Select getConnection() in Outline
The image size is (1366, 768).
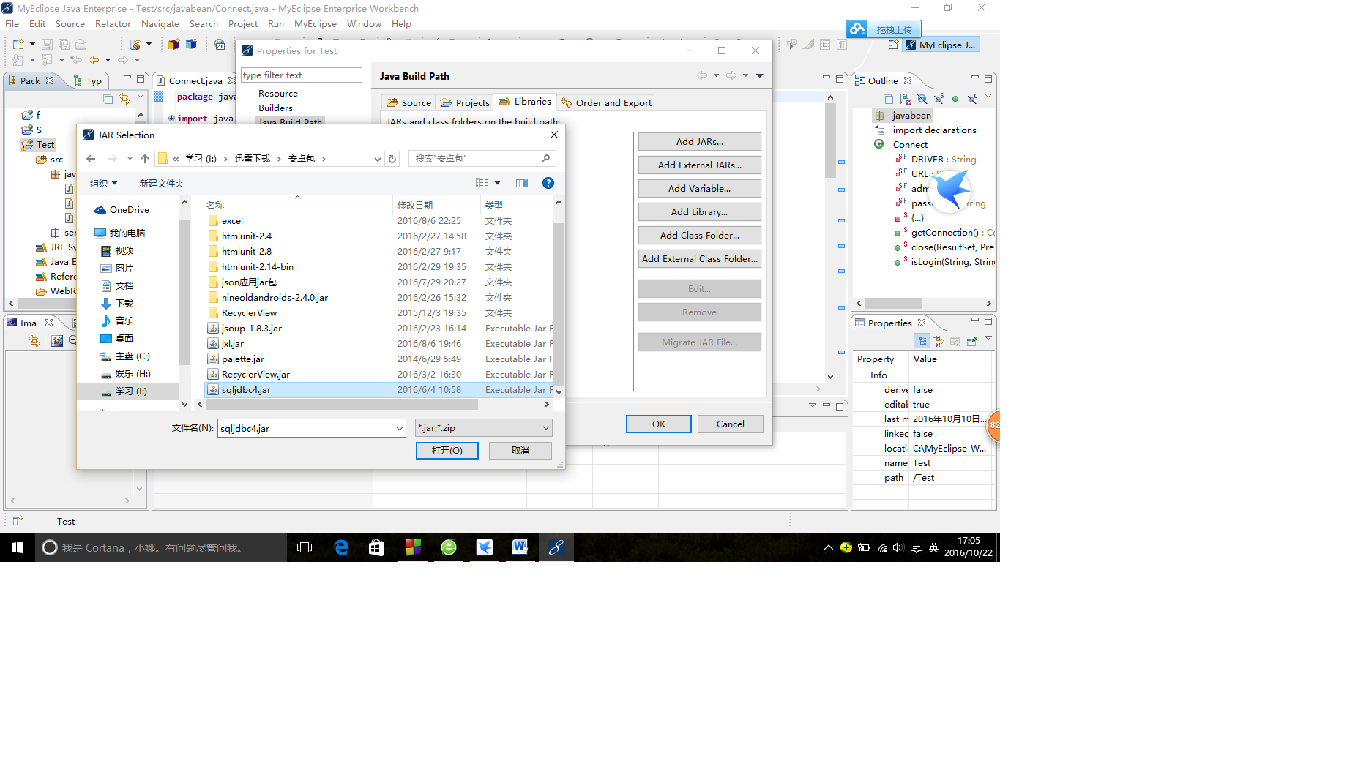click(946, 232)
